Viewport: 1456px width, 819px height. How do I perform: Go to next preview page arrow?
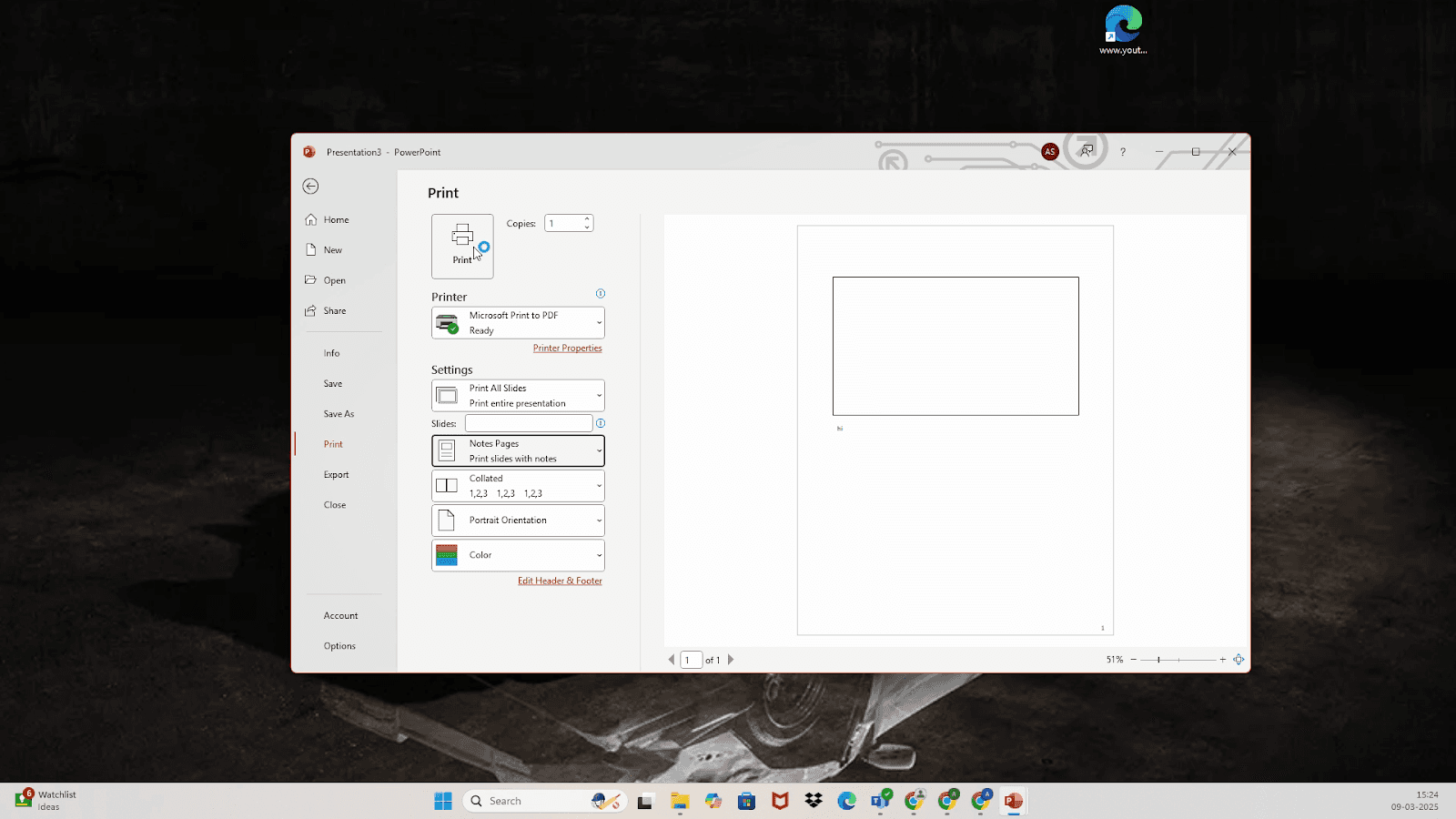731,660
